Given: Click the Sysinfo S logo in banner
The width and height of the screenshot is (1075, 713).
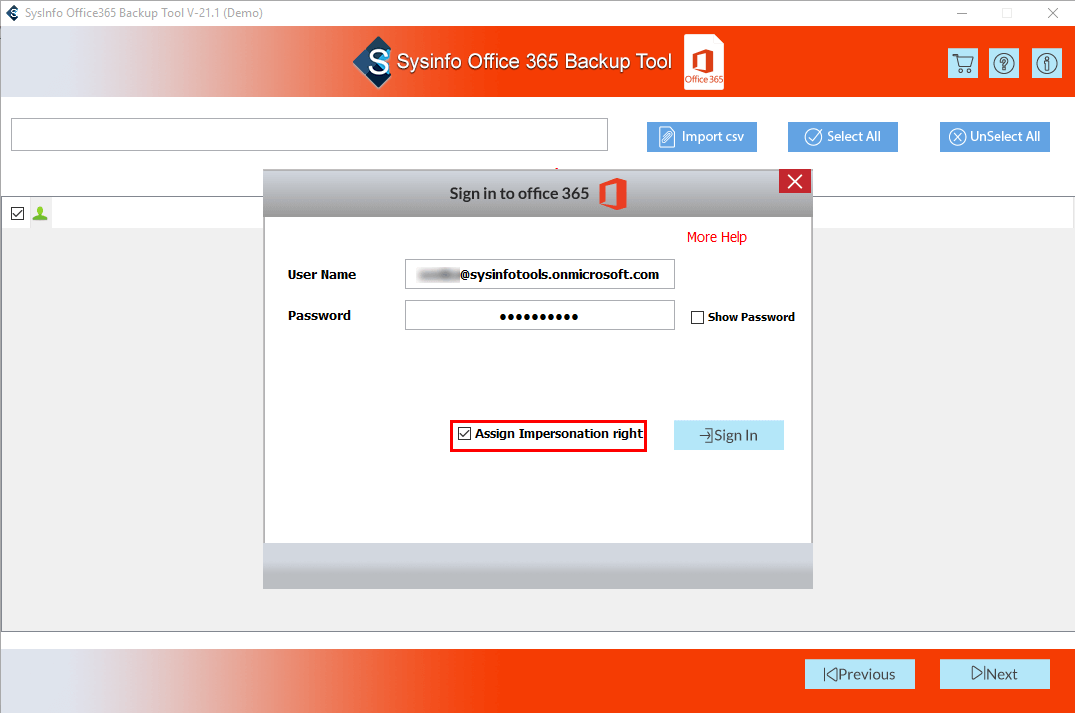Looking at the screenshot, I should [x=374, y=62].
